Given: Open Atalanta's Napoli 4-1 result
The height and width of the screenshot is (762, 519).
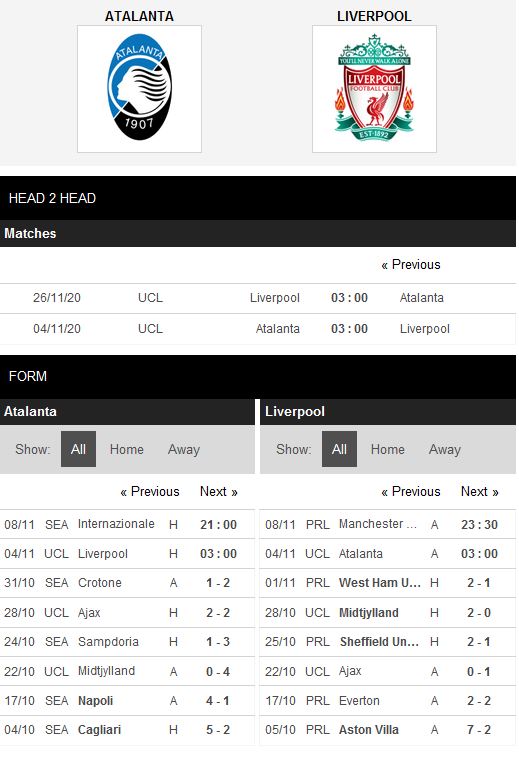Looking at the screenshot, I should 127,701.
